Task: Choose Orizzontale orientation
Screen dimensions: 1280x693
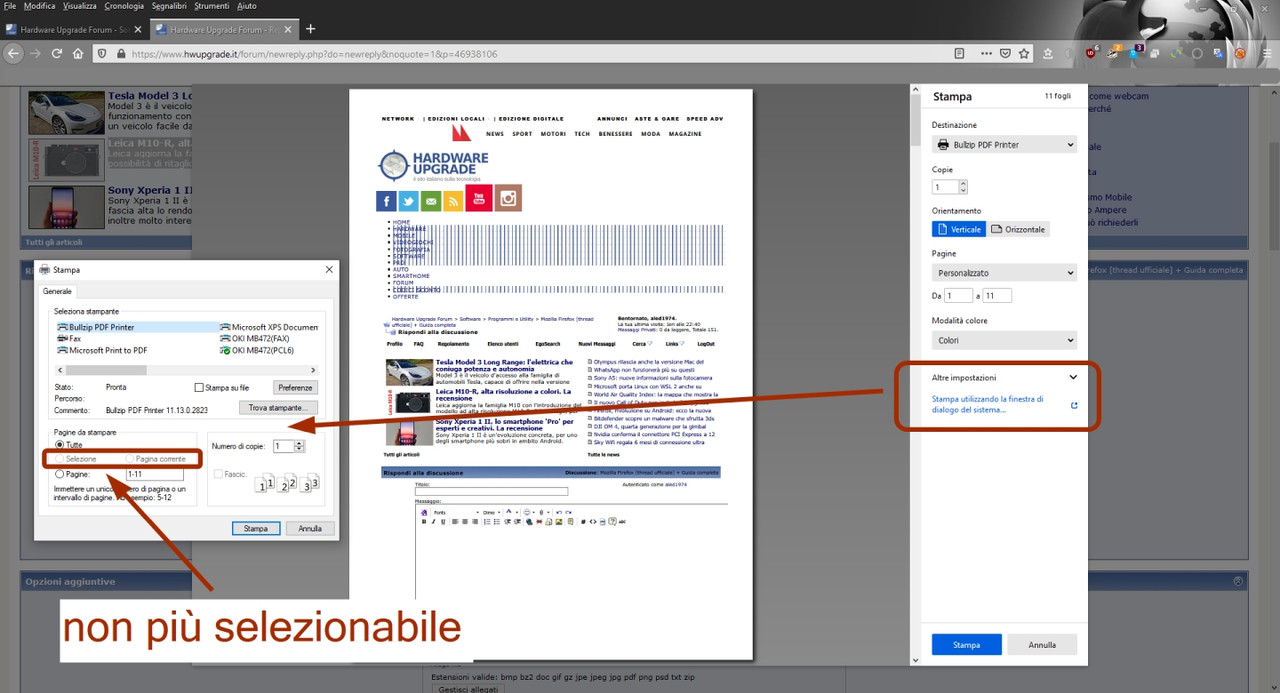Action: 1018,229
